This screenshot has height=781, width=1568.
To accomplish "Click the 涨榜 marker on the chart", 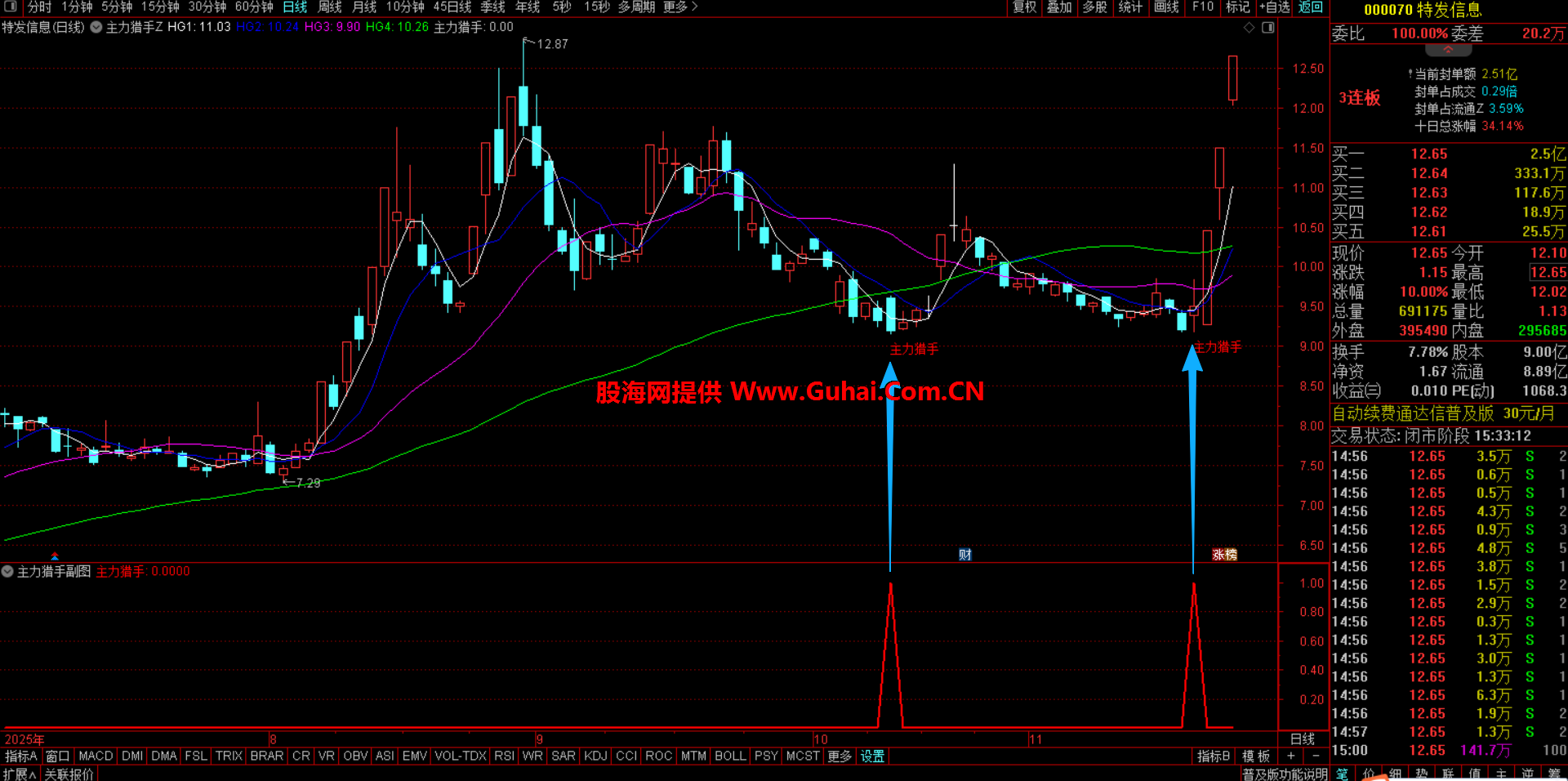I will pos(1224,555).
